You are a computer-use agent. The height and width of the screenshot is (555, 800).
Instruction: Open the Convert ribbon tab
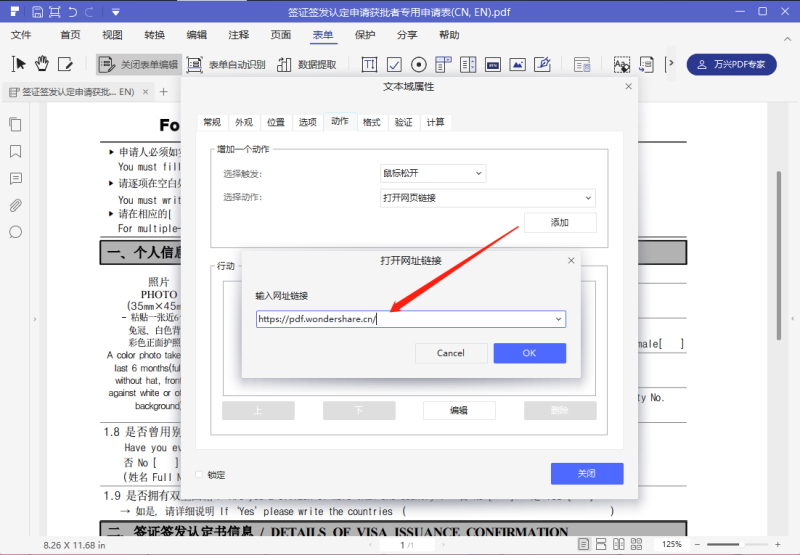point(155,35)
